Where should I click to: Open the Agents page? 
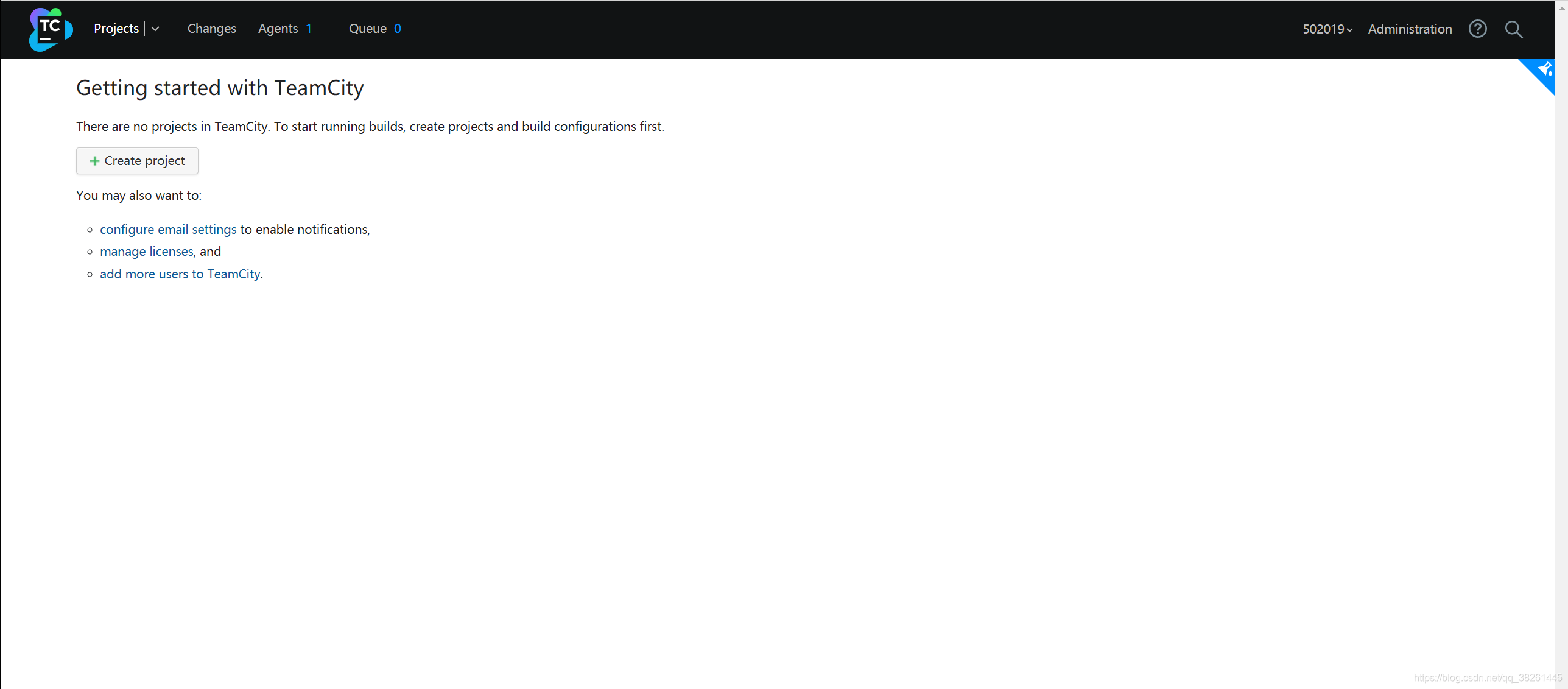(278, 29)
